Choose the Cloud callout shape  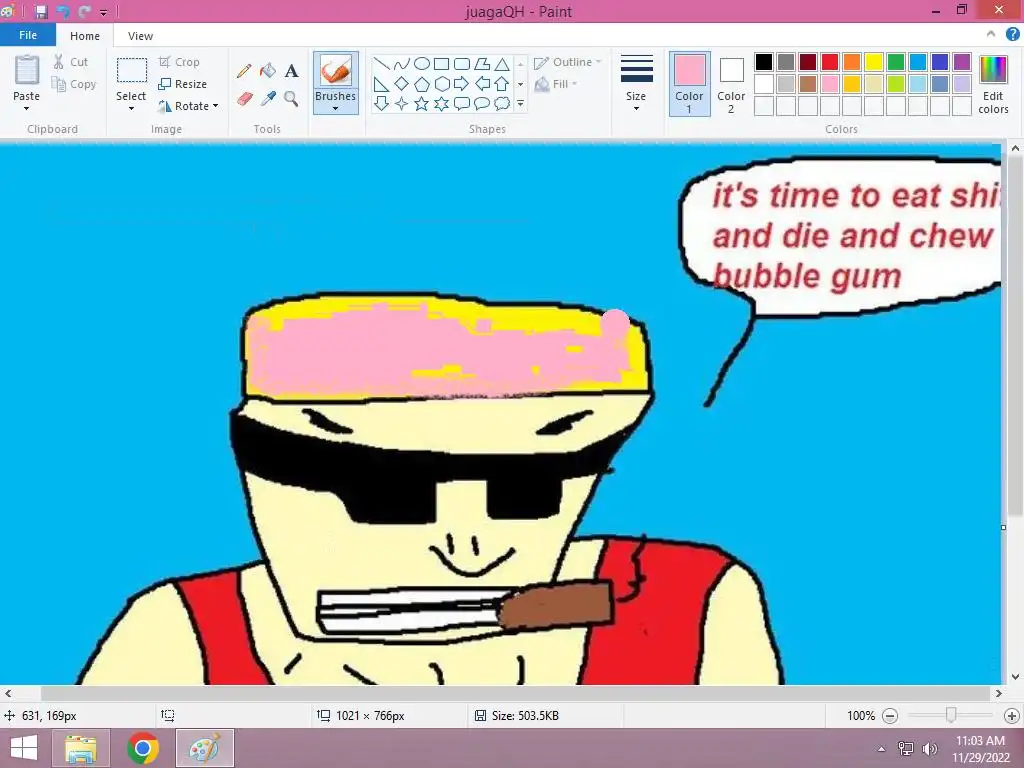point(502,103)
